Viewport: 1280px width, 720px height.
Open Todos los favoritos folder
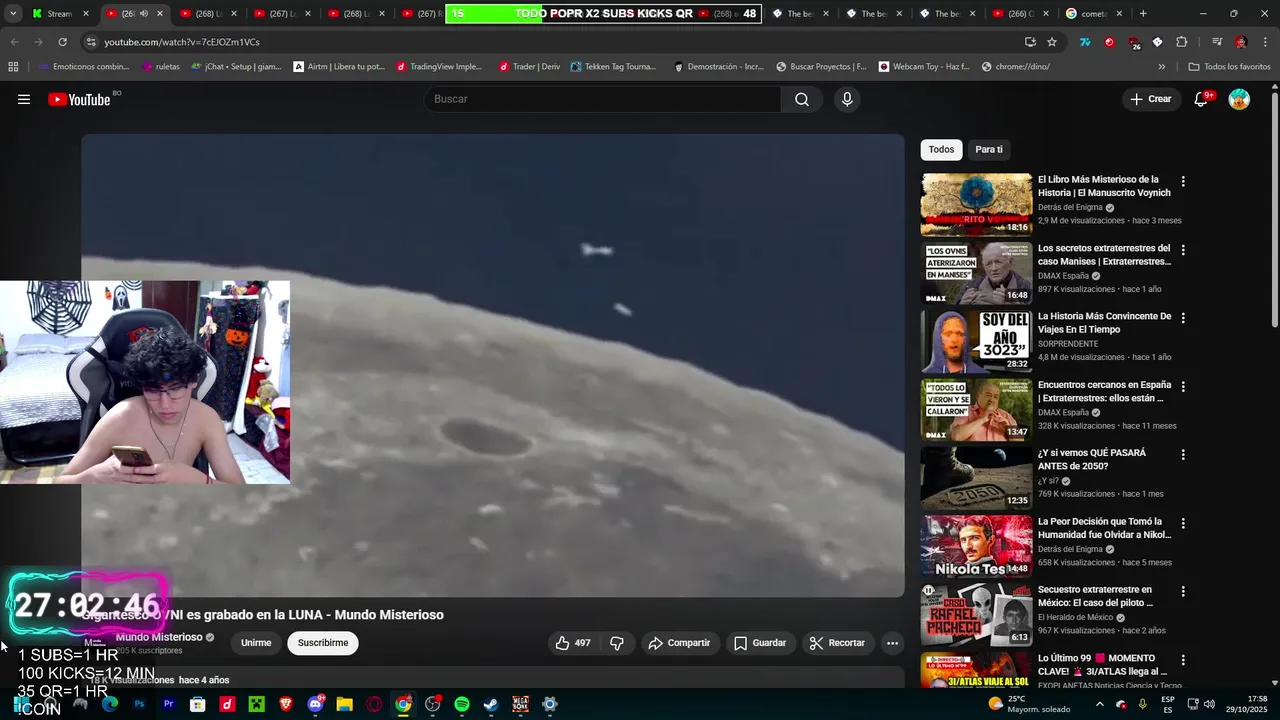coord(1229,67)
